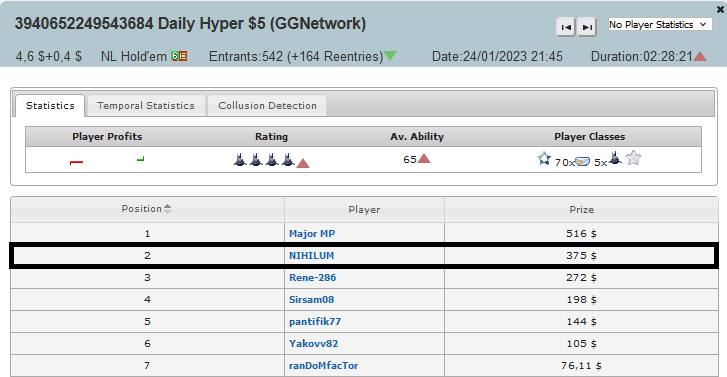Click the green entrants trend arrow

[x=390, y=56]
